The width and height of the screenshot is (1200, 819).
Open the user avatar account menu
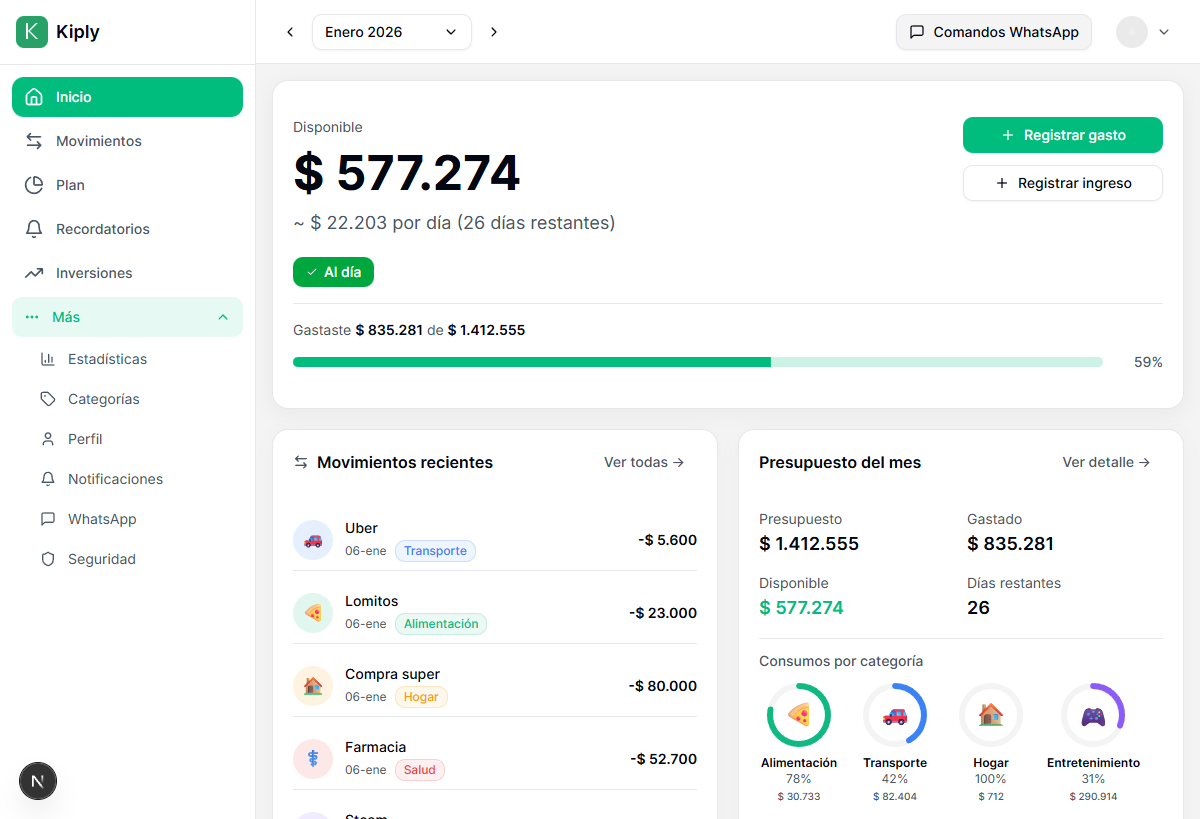tap(1142, 32)
